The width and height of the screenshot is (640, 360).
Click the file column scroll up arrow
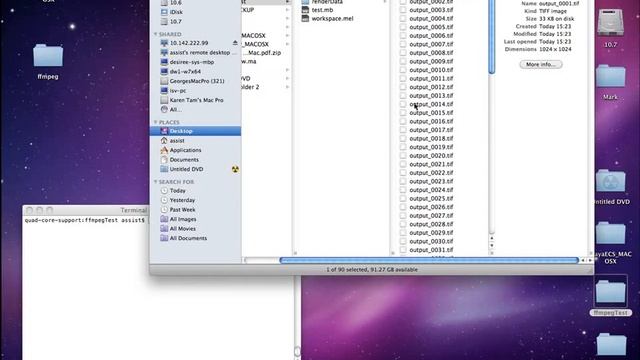[491, 238]
